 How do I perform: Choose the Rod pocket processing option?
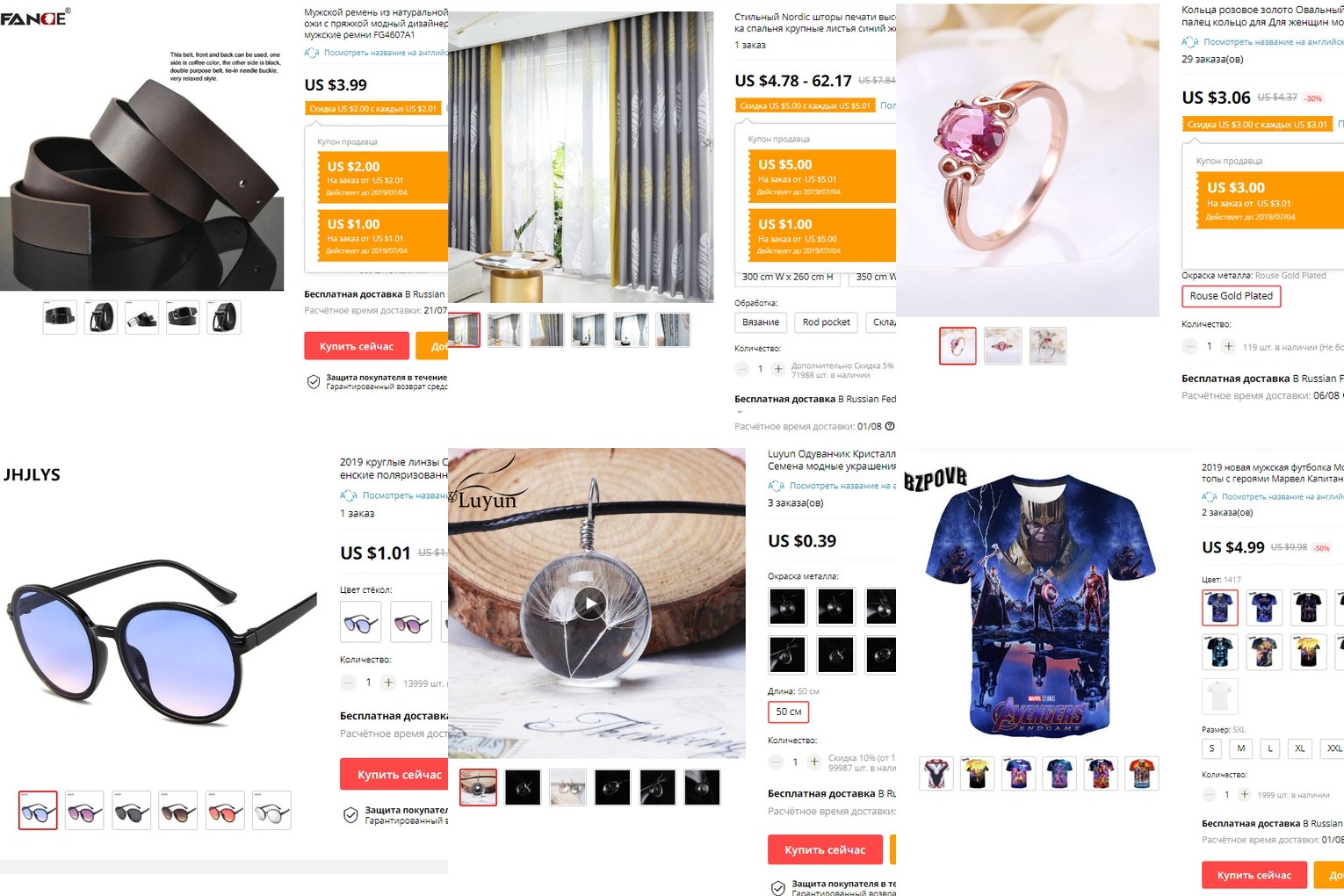827,322
